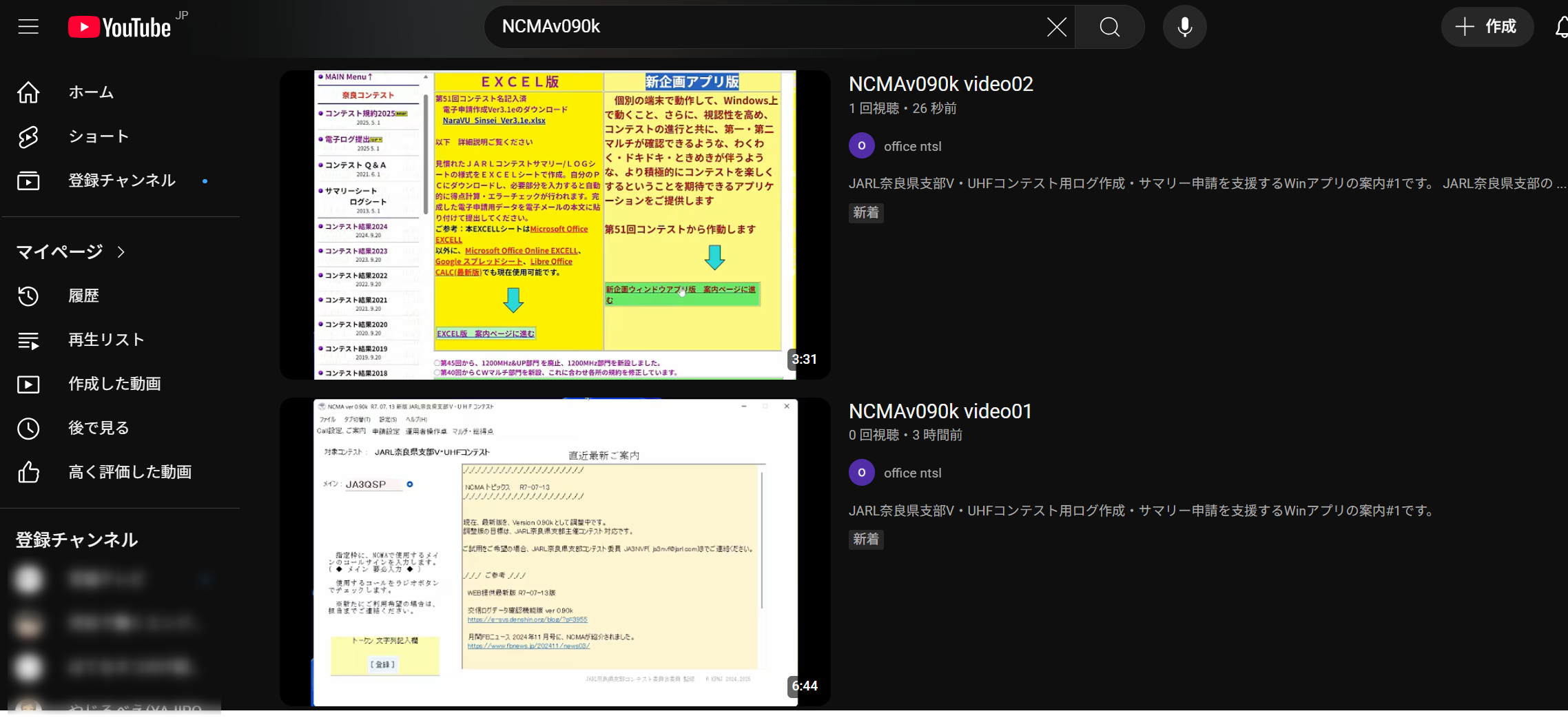Open the hamburger guide menu
This screenshot has width=1568, height=718.
coord(28,27)
